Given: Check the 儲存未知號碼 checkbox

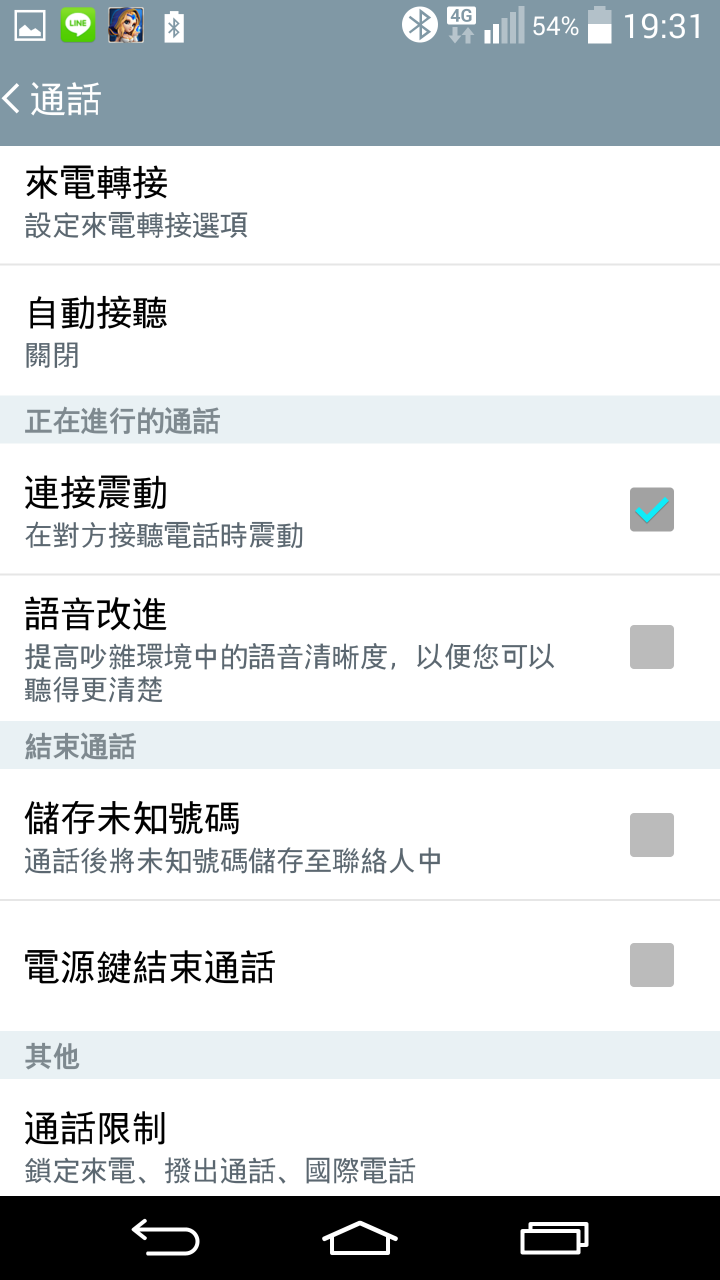Looking at the screenshot, I should 652,835.
